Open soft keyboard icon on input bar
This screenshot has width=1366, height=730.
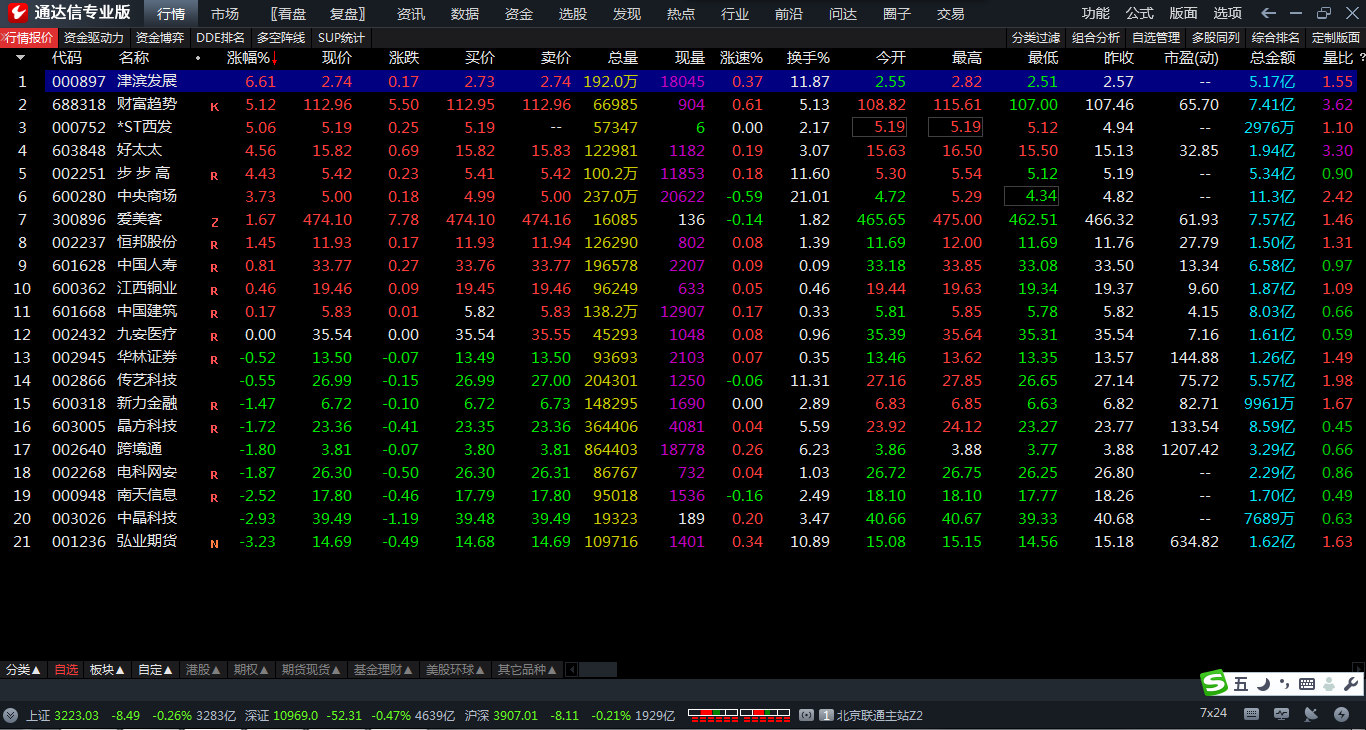point(1306,684)
